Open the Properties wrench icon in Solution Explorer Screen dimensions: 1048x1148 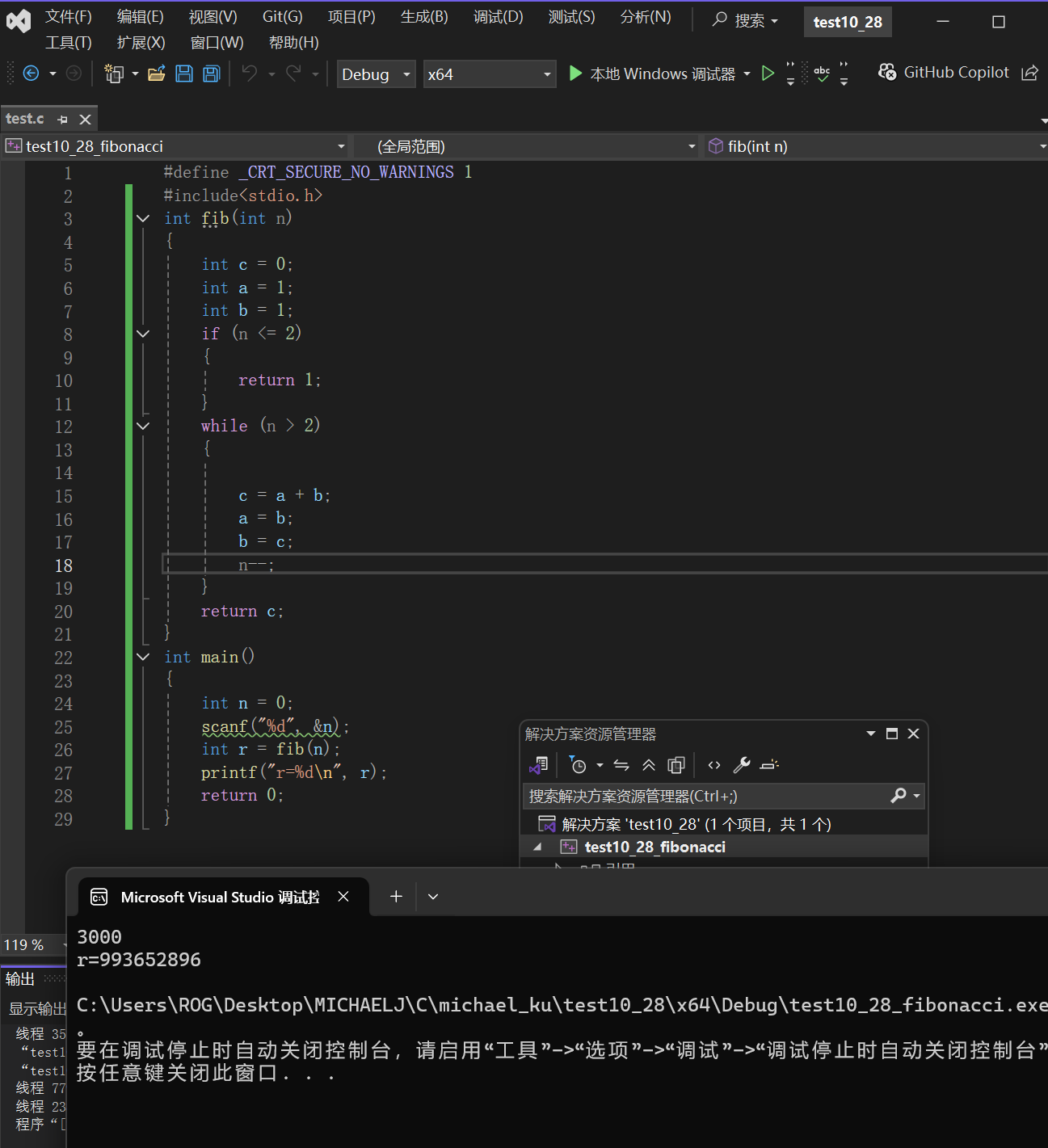pos(742,764)
